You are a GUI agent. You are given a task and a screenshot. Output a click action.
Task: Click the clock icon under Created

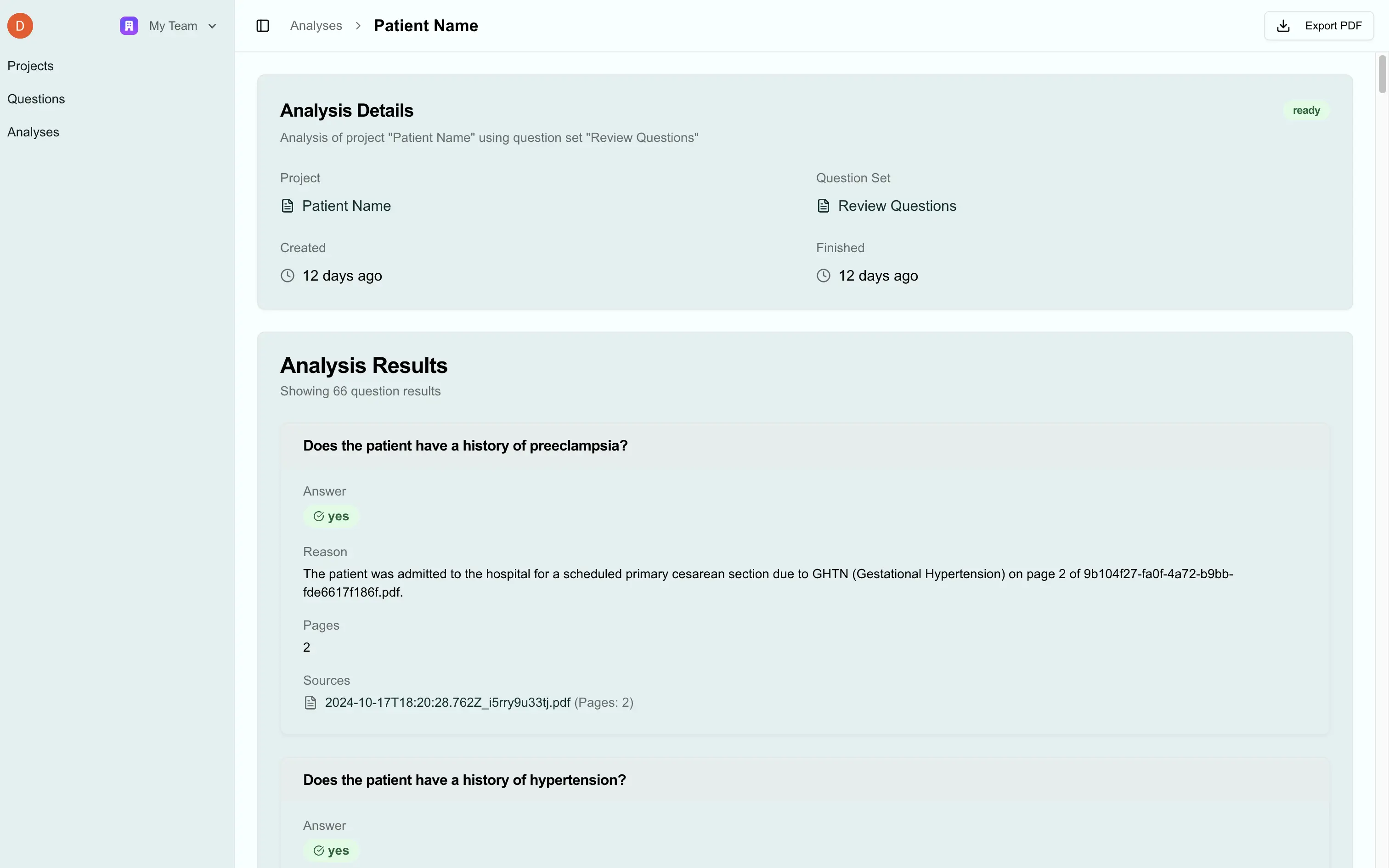click(x=288, y=276)
